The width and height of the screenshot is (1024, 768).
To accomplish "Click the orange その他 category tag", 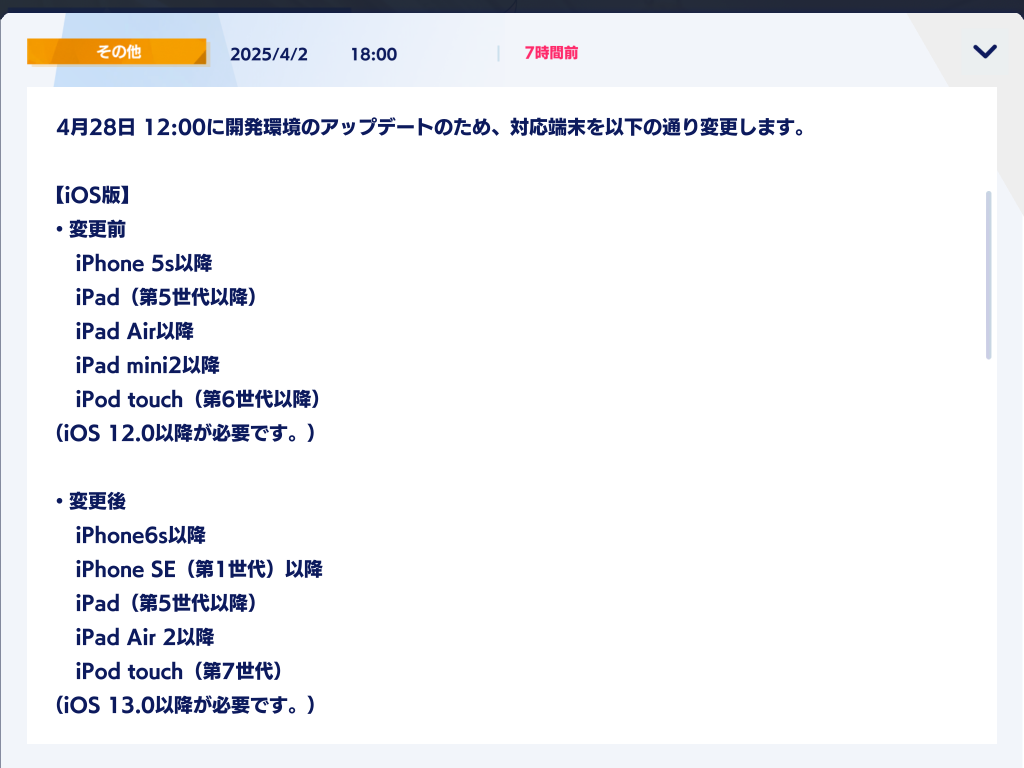I will click(x=118, y=52).
